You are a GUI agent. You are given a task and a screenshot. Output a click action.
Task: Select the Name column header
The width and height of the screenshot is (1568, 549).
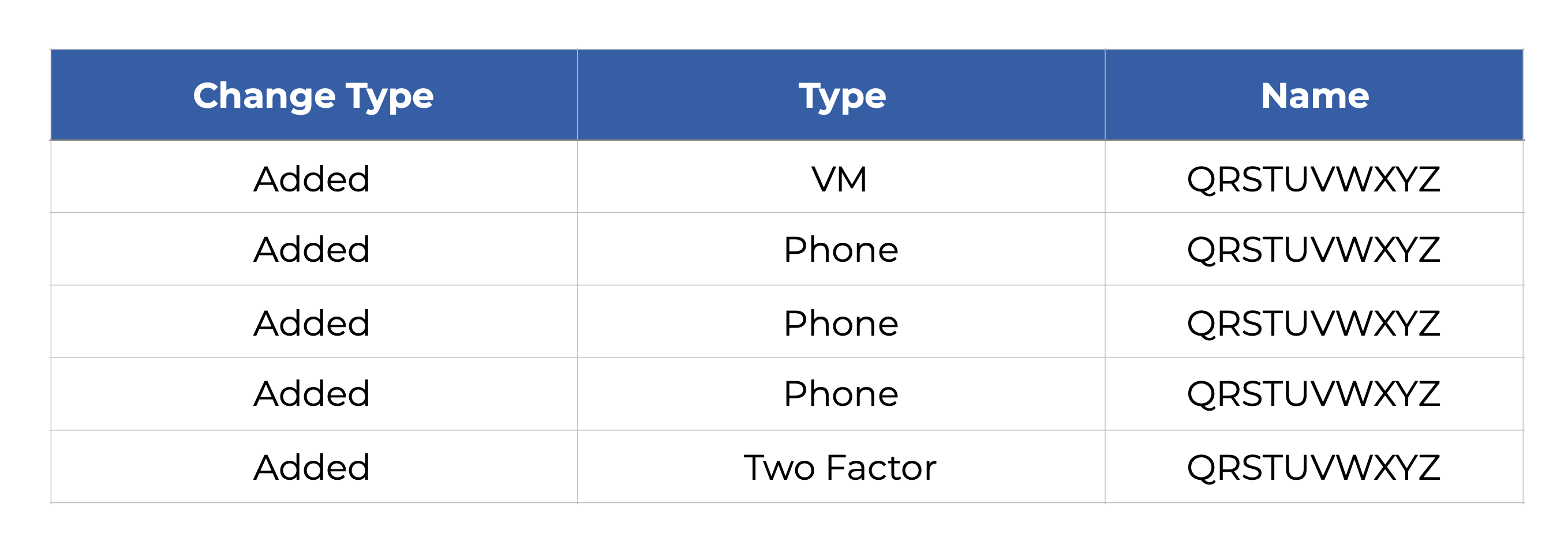(1314, 96)
